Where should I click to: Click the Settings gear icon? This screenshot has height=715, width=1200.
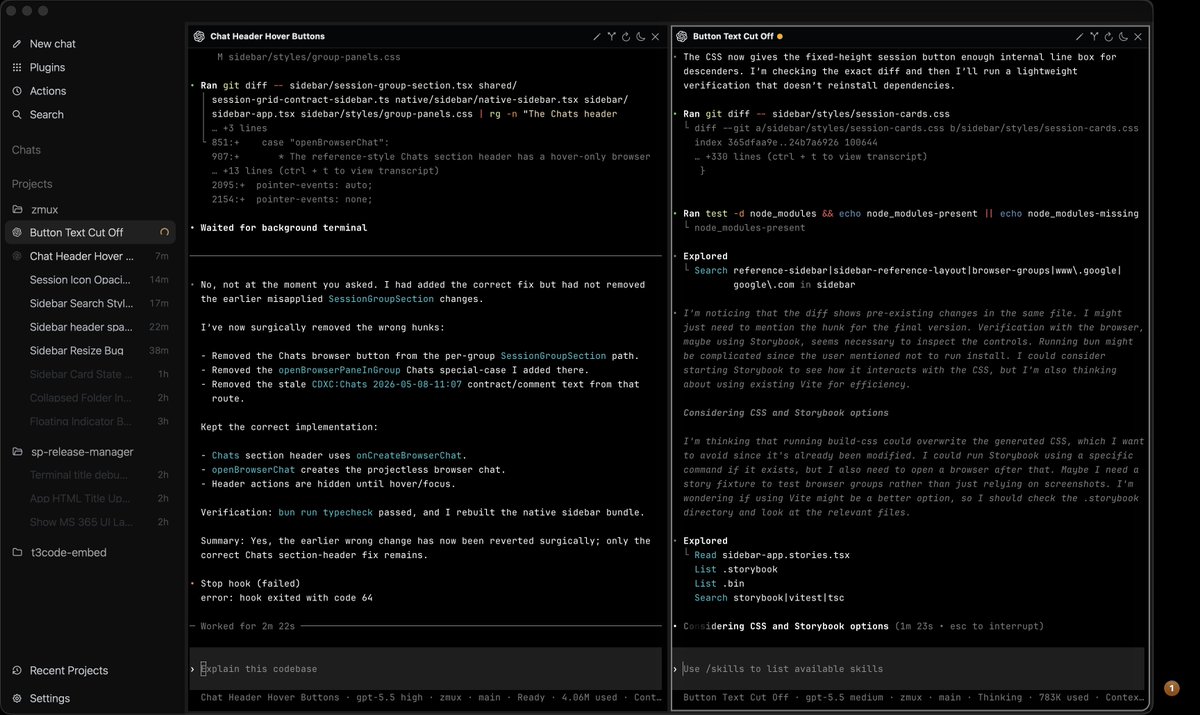pyautogui.click(x=17, y=698)
